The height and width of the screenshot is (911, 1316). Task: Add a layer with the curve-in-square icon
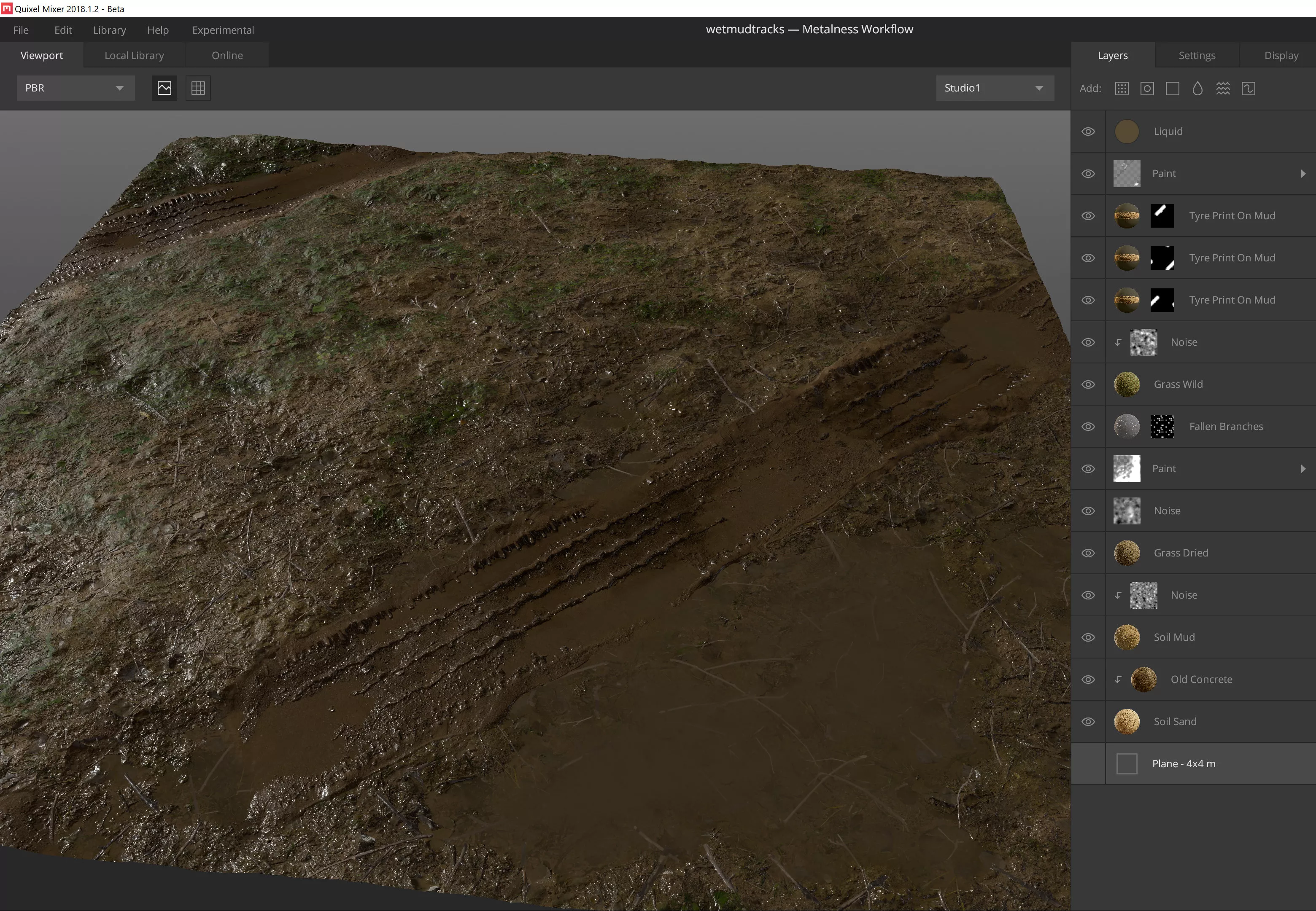pyautogui.click(x=1248, y=89)
